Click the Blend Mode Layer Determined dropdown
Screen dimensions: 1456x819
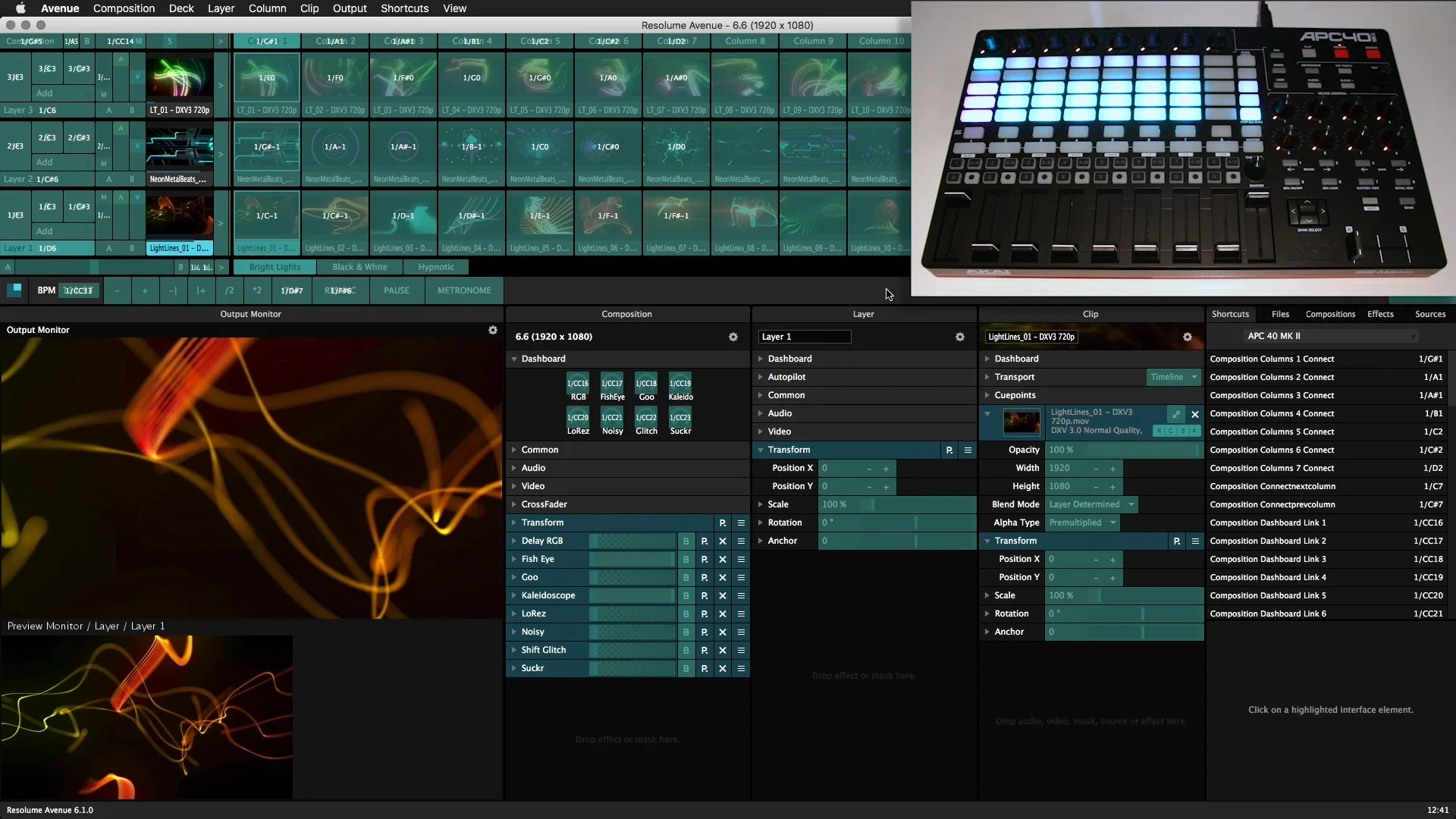1091,504
